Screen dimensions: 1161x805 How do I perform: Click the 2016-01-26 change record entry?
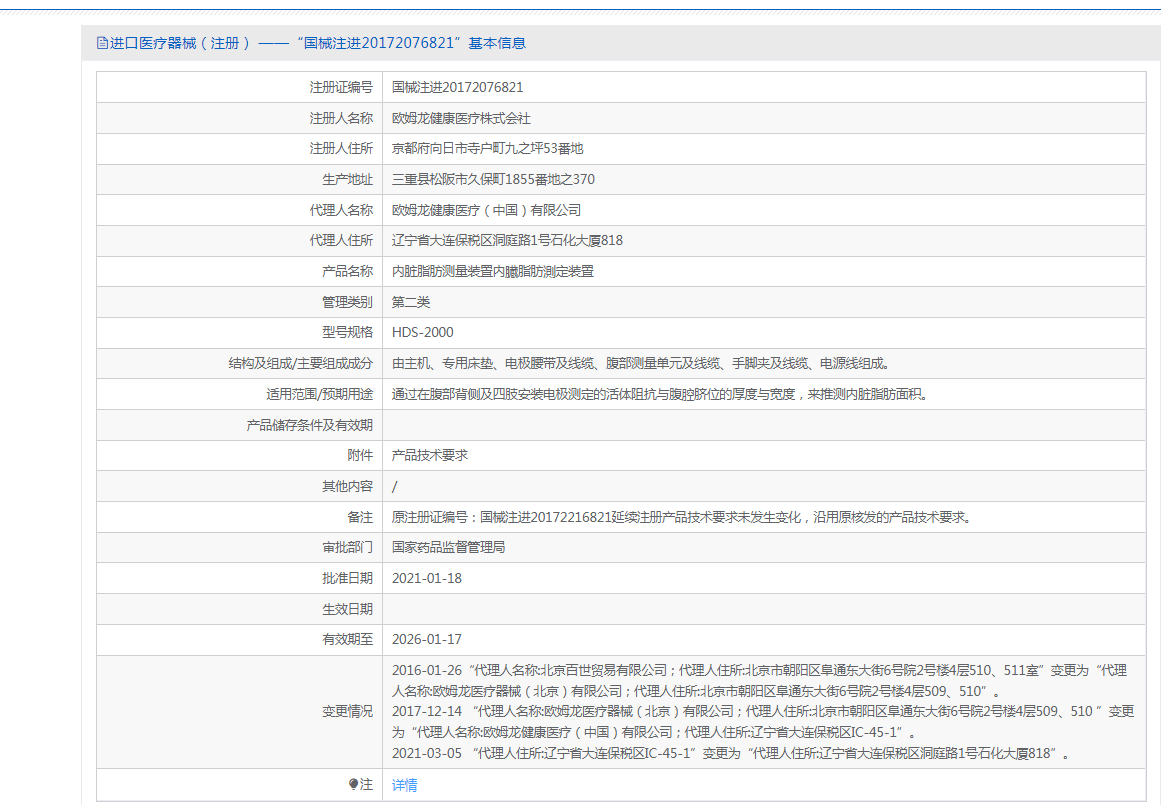click(x=760, y=670)
